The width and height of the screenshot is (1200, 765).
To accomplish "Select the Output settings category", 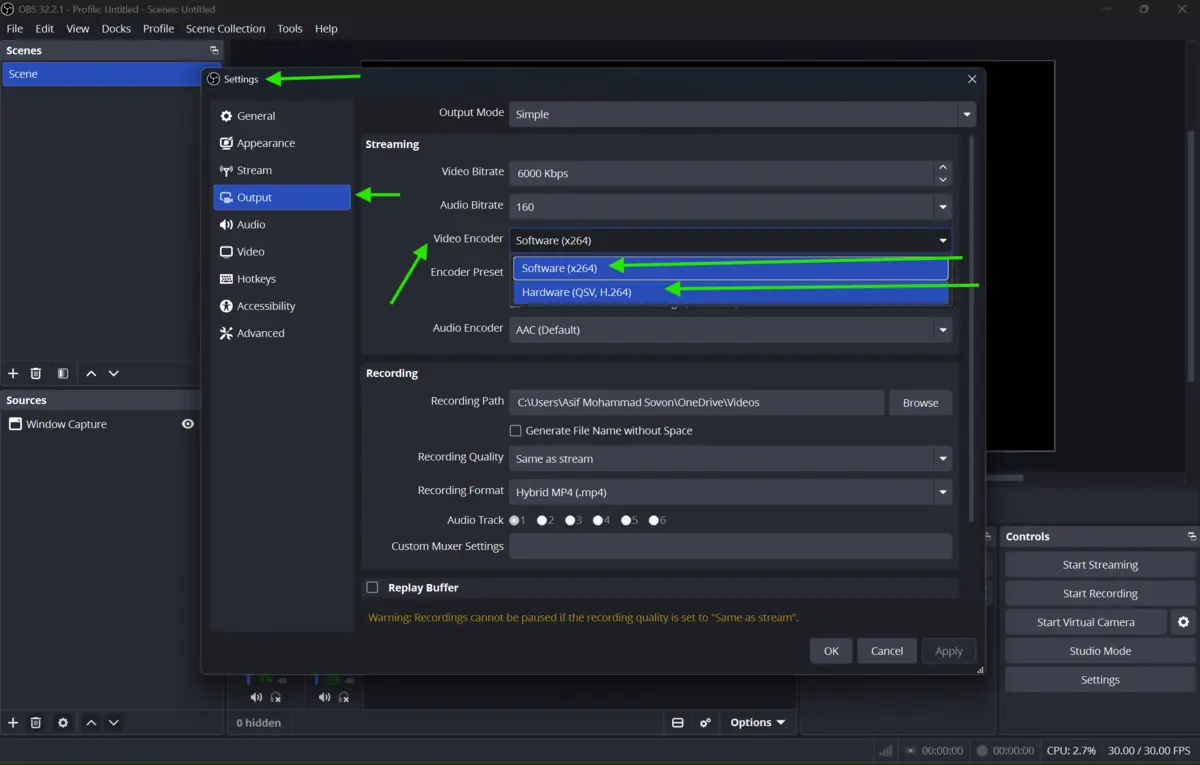I will pyautogui.click(x=282, y=197).
